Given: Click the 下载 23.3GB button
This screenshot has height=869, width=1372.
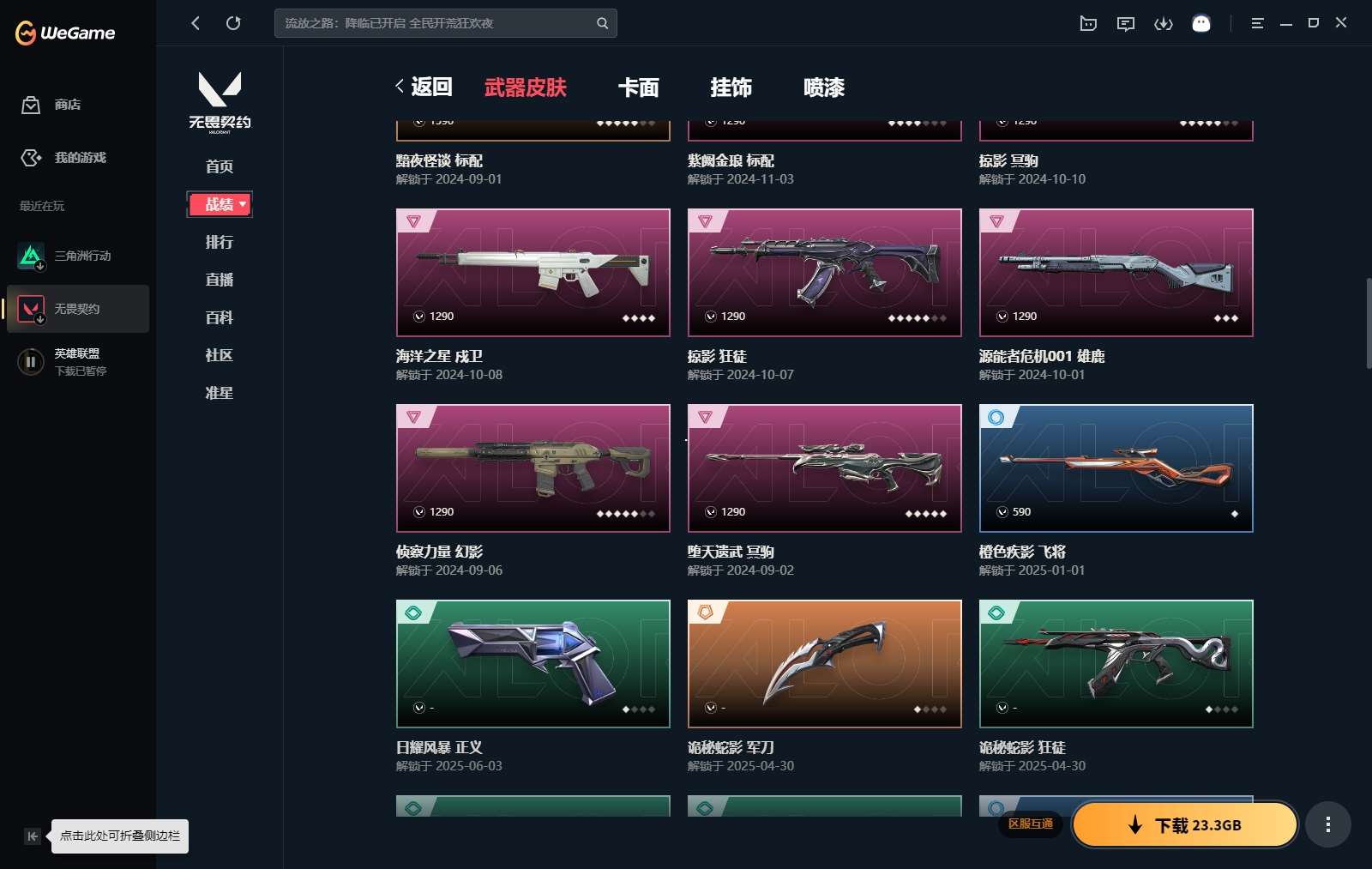Looking at the screenshot, I should click(x=1185, y=824).
